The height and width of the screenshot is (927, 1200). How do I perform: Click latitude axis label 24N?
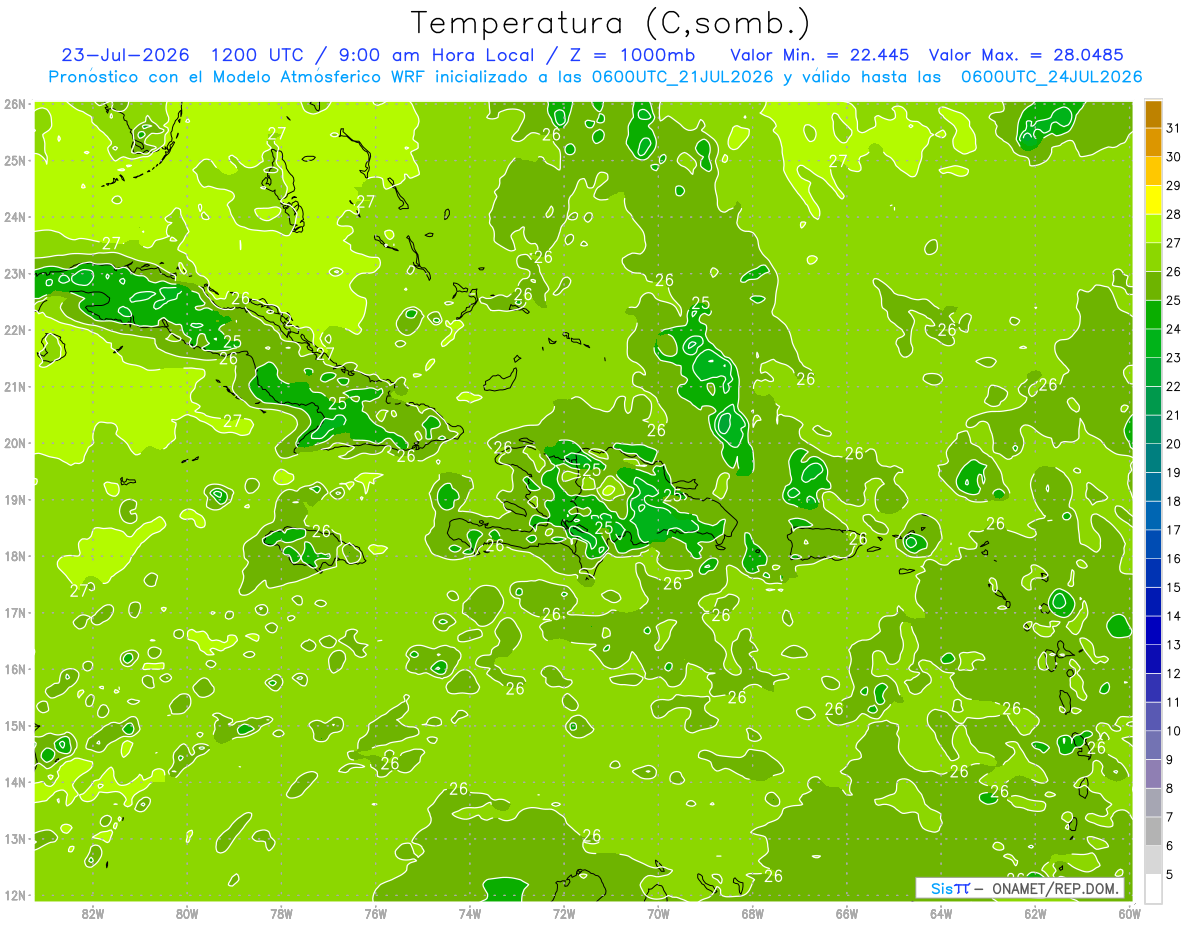pyautogui.click(x=15, y=217)
